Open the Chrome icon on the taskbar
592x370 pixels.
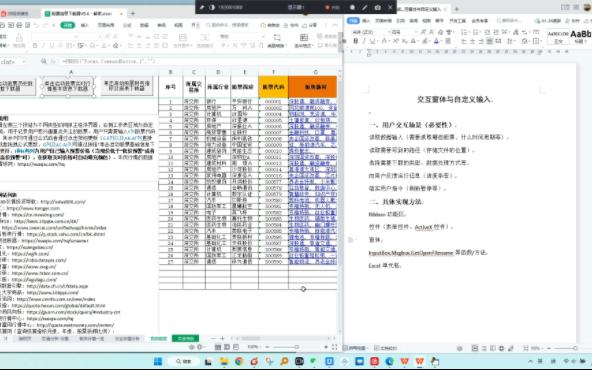(x=239, y=361)
